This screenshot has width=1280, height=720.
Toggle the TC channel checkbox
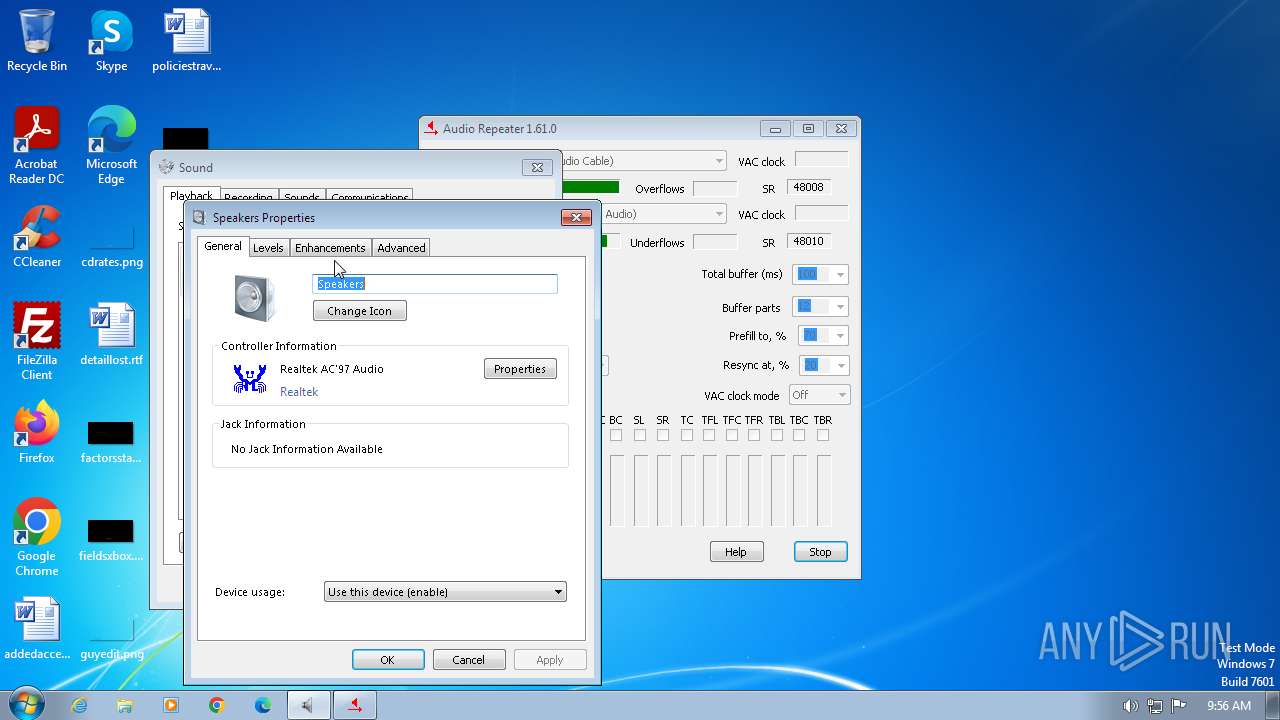[x=687, y=435]
